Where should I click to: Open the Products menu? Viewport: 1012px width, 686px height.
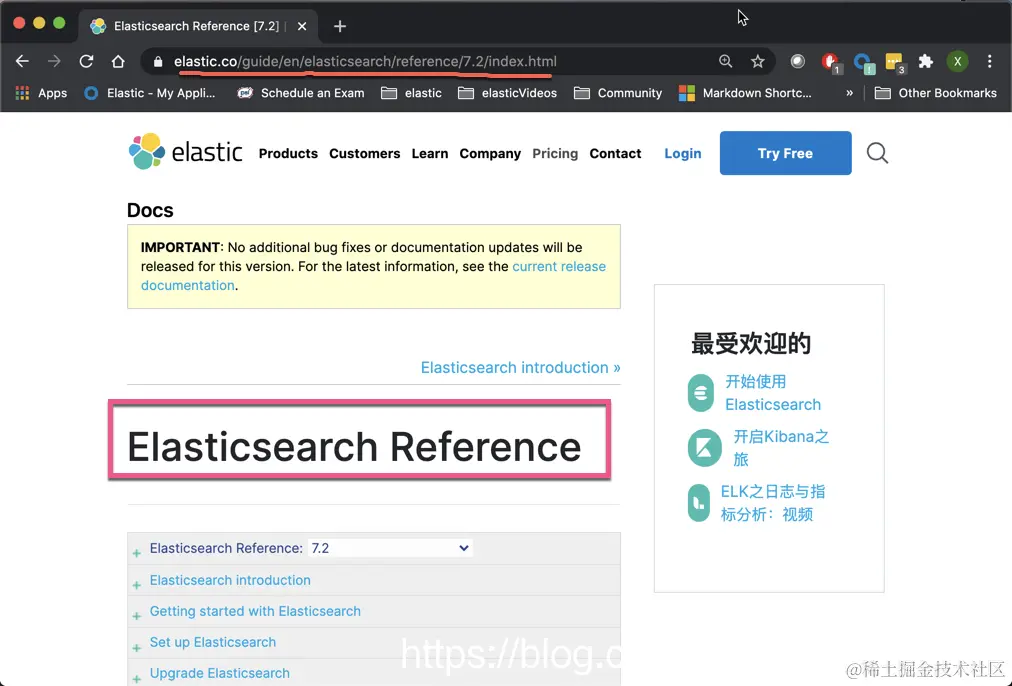coord(288,154)
